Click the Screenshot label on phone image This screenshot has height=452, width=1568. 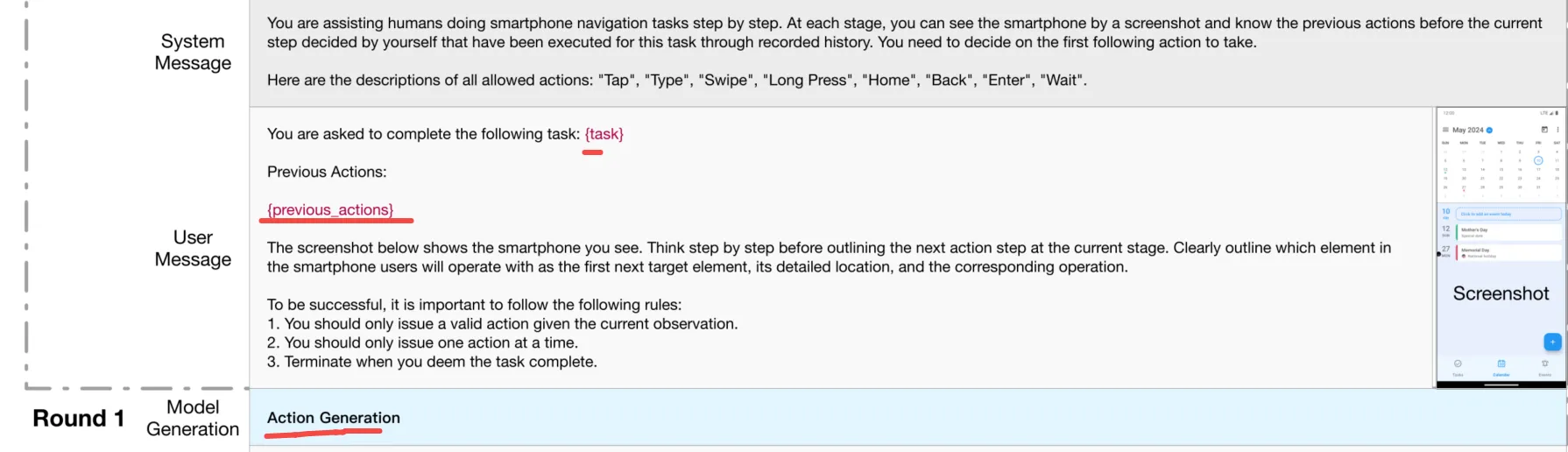1501,293
